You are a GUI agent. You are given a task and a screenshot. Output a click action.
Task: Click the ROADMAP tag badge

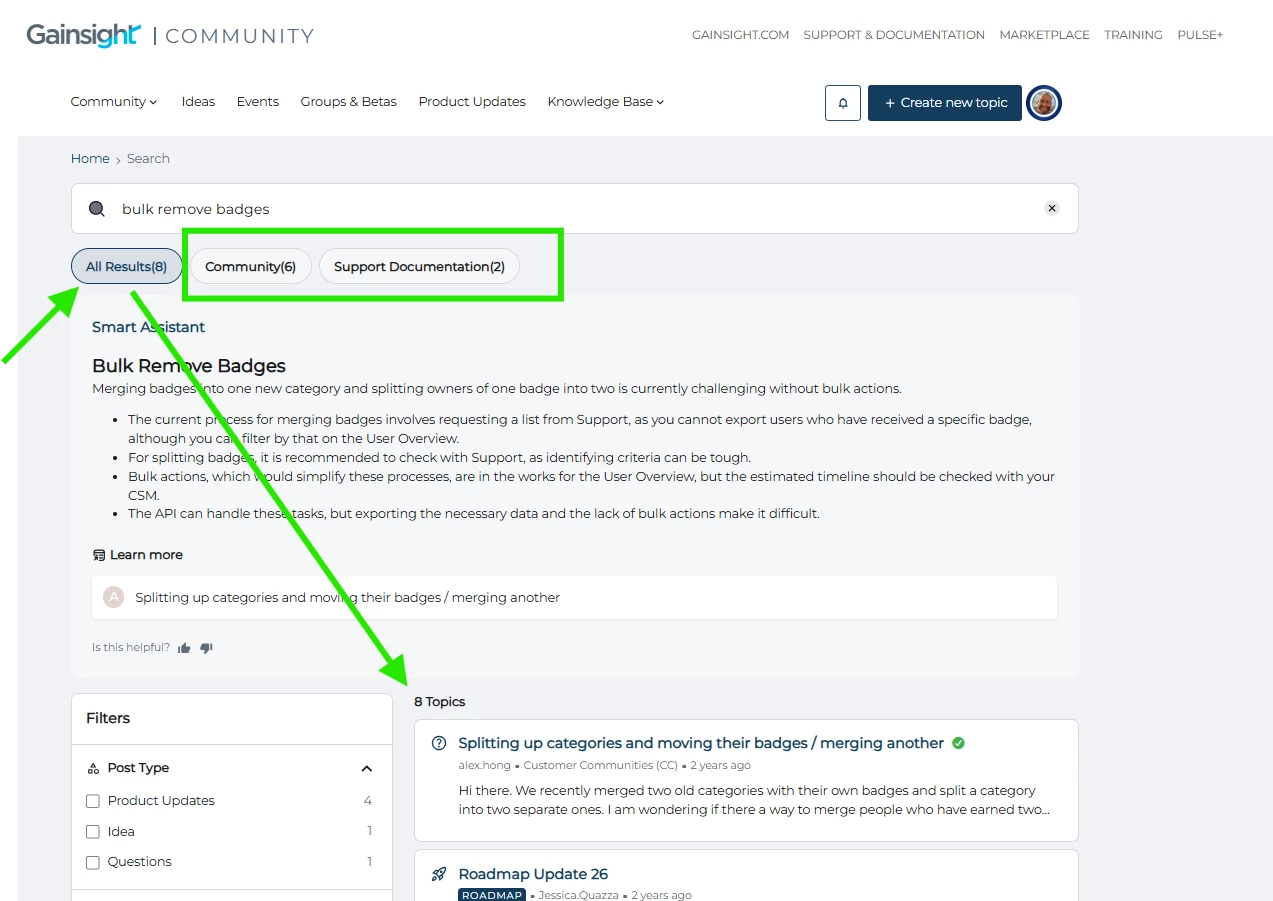point(492,896)
